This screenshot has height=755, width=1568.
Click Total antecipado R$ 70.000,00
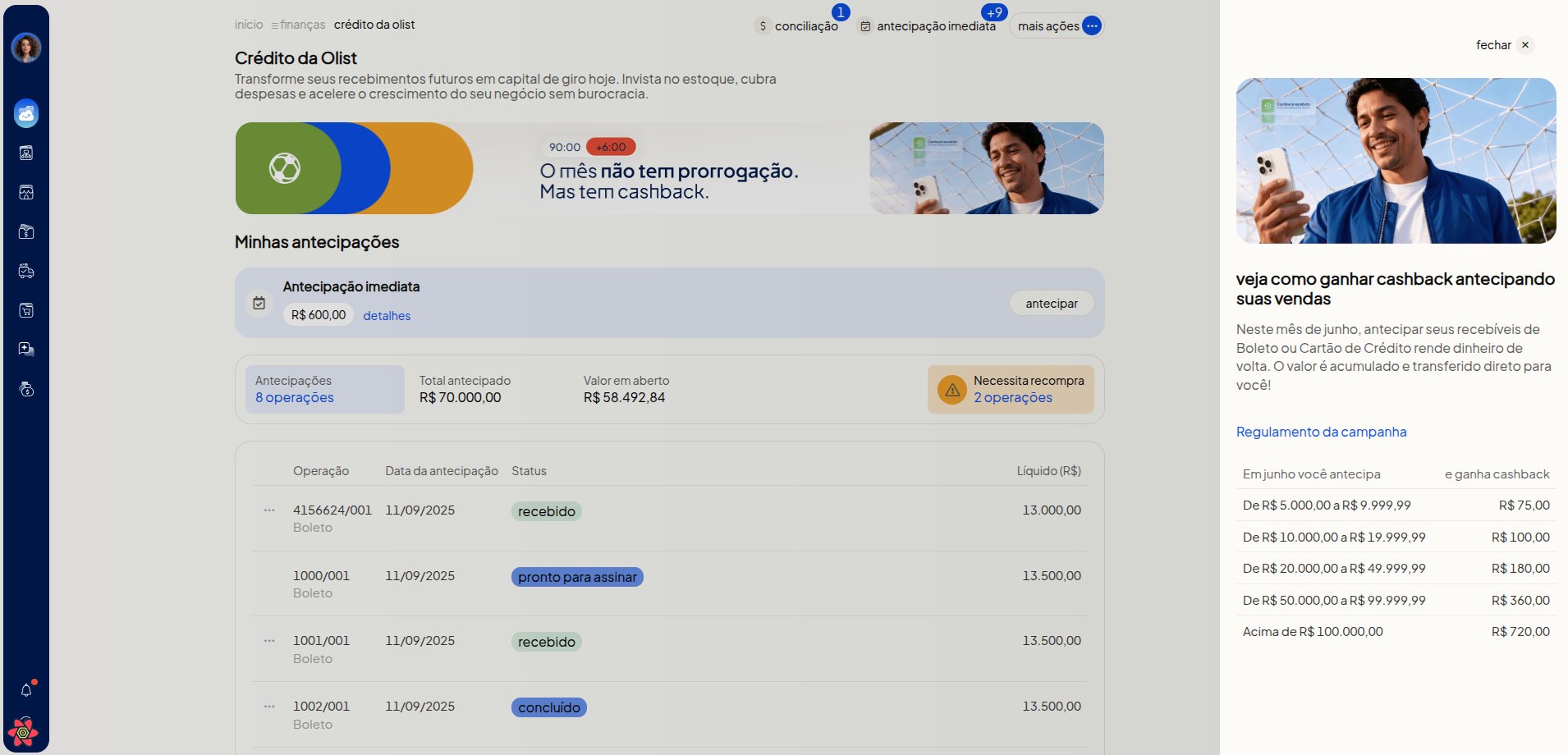click(x=465, y=390)
